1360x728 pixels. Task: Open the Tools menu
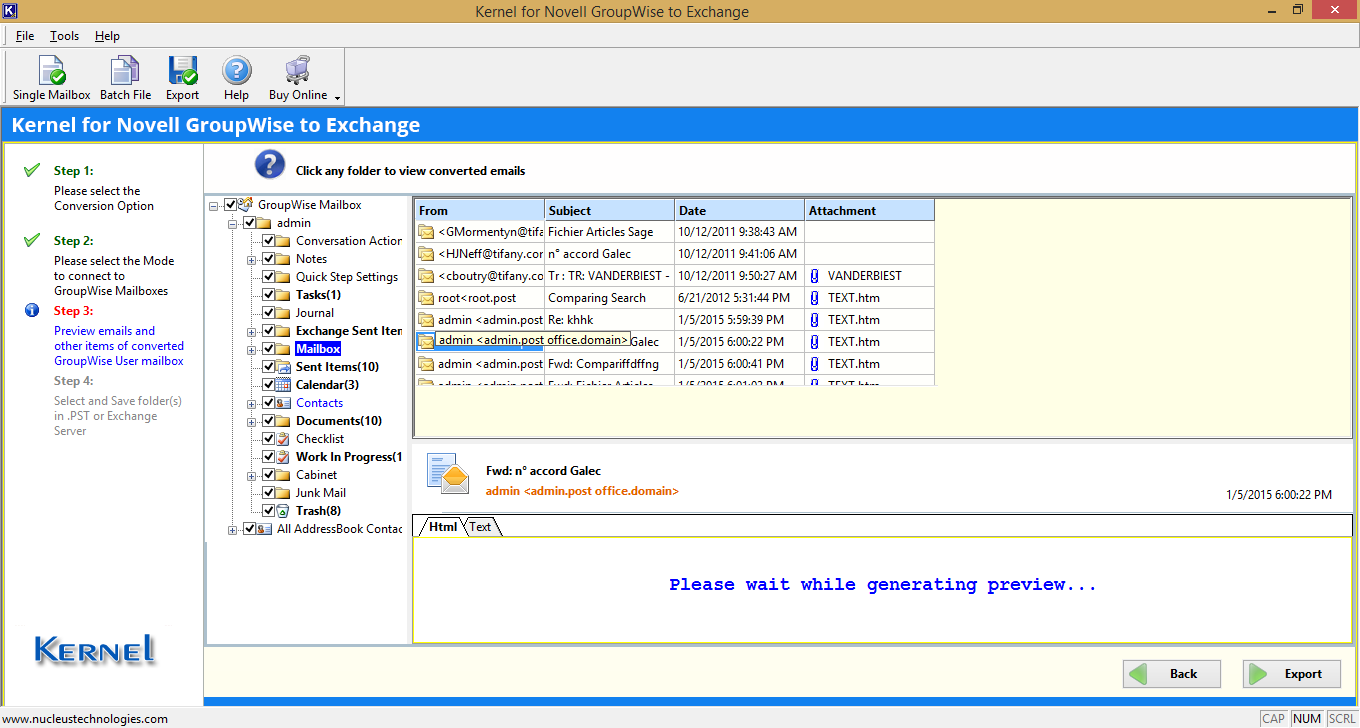(x=64, y=35)
